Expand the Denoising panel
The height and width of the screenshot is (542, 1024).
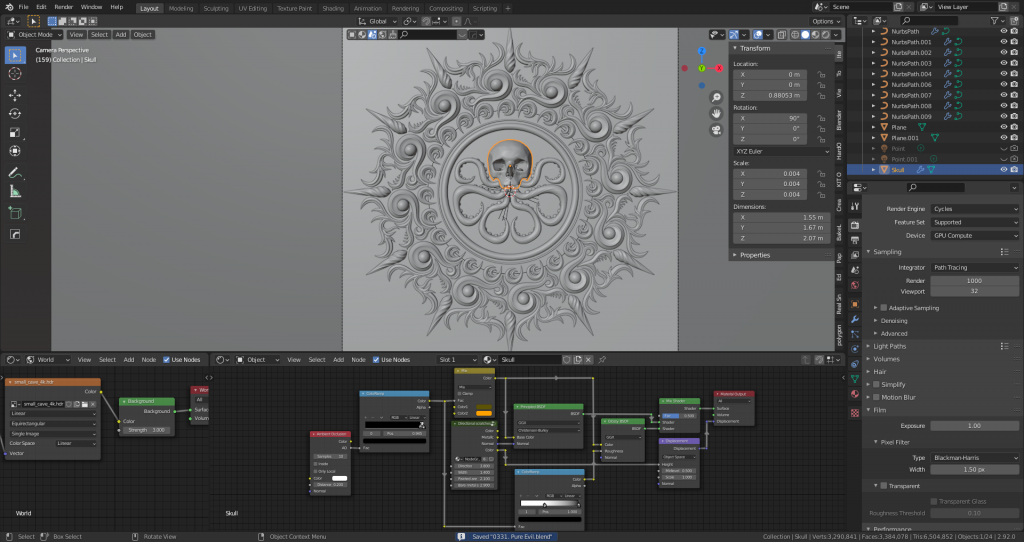pos(893,321)
